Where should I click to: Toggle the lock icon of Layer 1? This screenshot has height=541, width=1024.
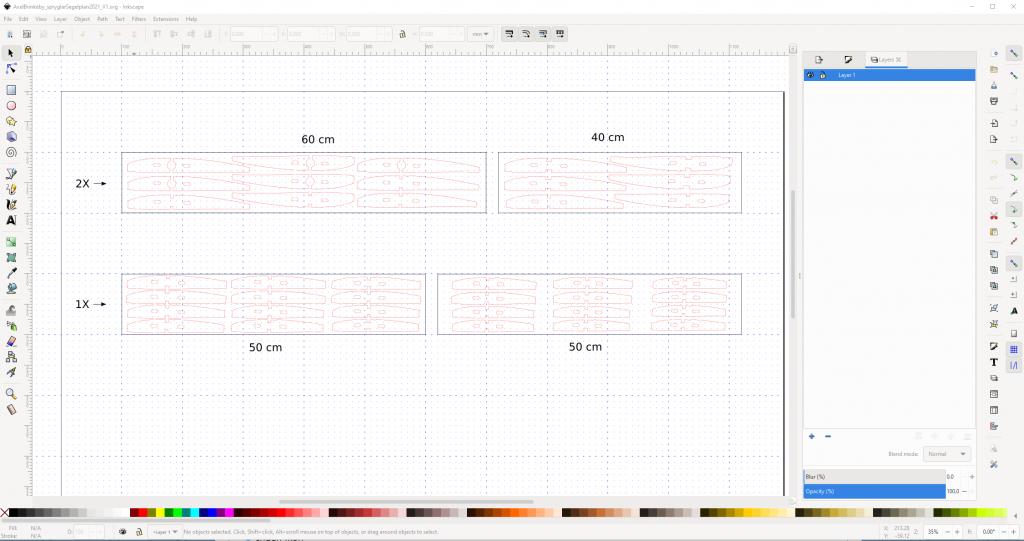822,75
